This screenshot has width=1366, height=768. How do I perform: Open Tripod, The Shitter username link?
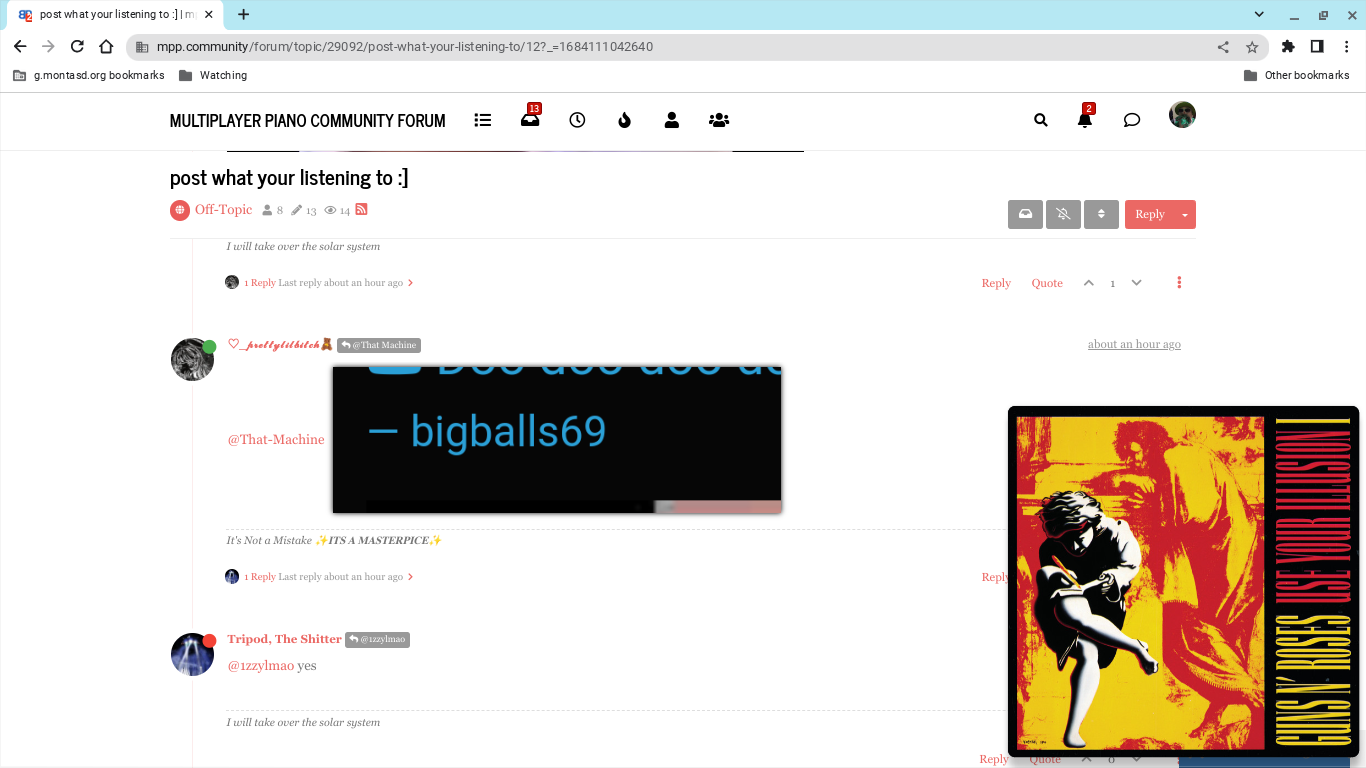(x=284, y=639)
